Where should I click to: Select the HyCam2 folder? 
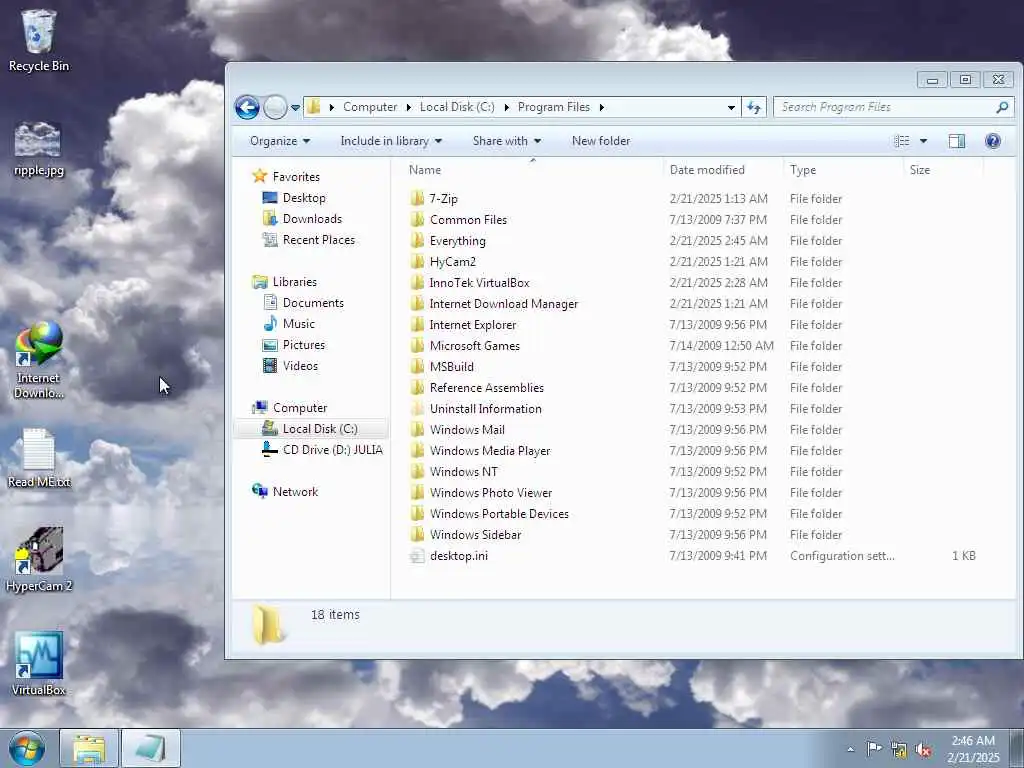(453, 262)
